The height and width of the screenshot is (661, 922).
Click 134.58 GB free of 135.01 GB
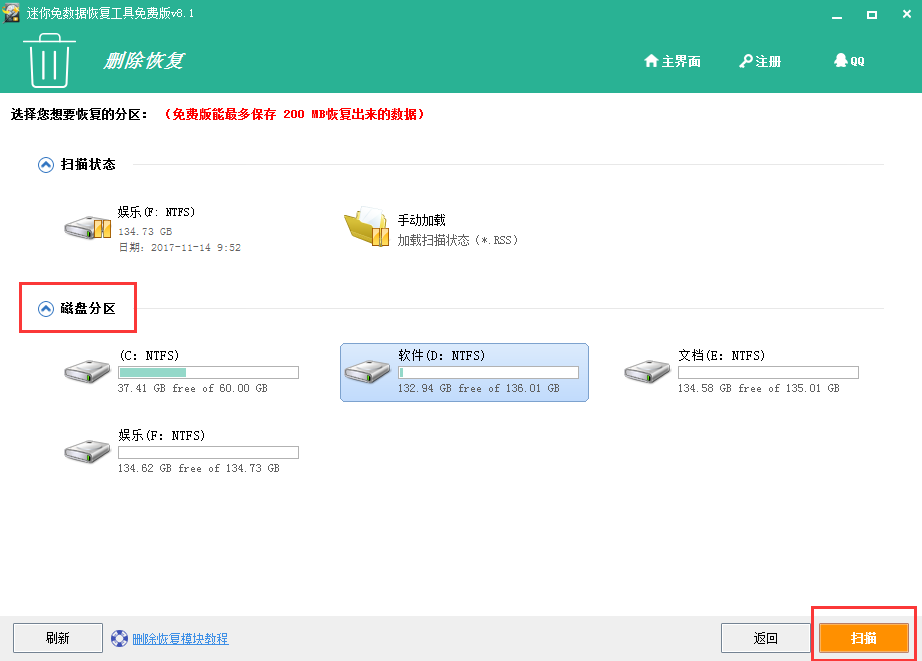(x=759, y=388)
